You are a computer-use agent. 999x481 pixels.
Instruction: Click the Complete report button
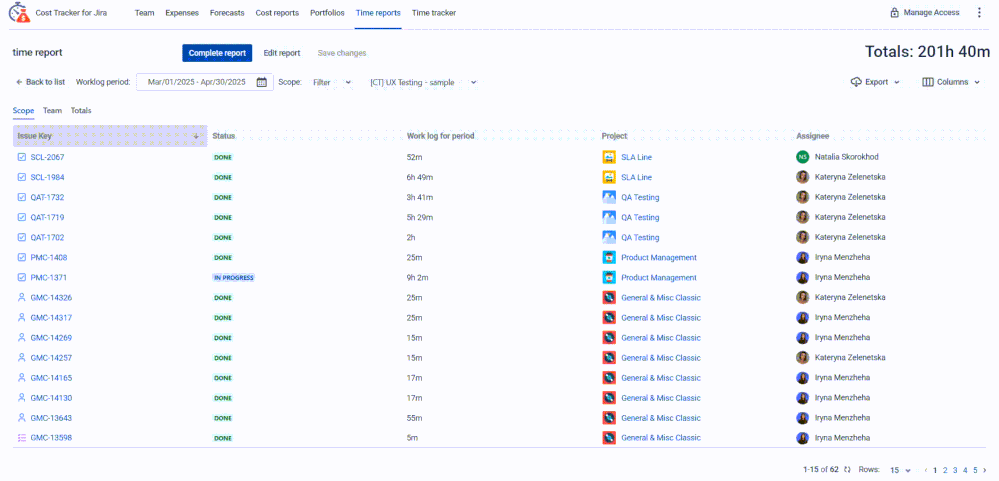[217, 53]
